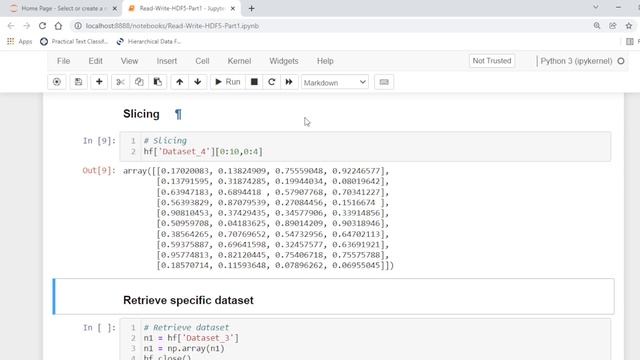
Task: Open the tab search chevron dropdown
Action: 596,7
